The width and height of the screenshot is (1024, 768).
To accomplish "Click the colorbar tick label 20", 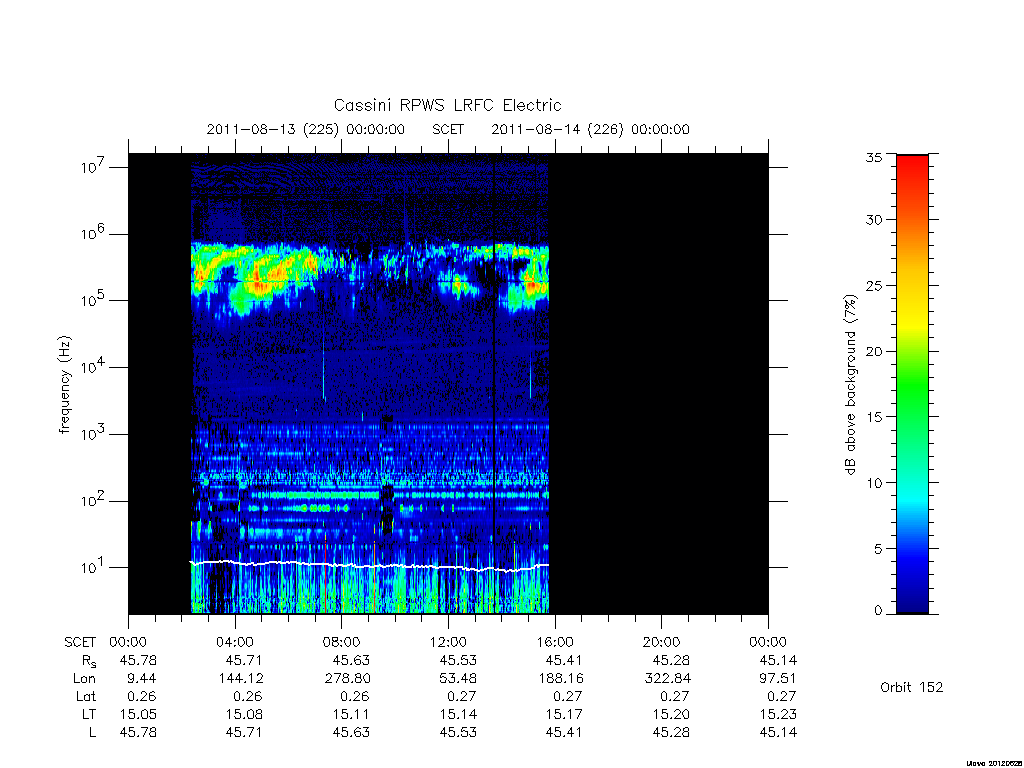I will click(874, 351).
